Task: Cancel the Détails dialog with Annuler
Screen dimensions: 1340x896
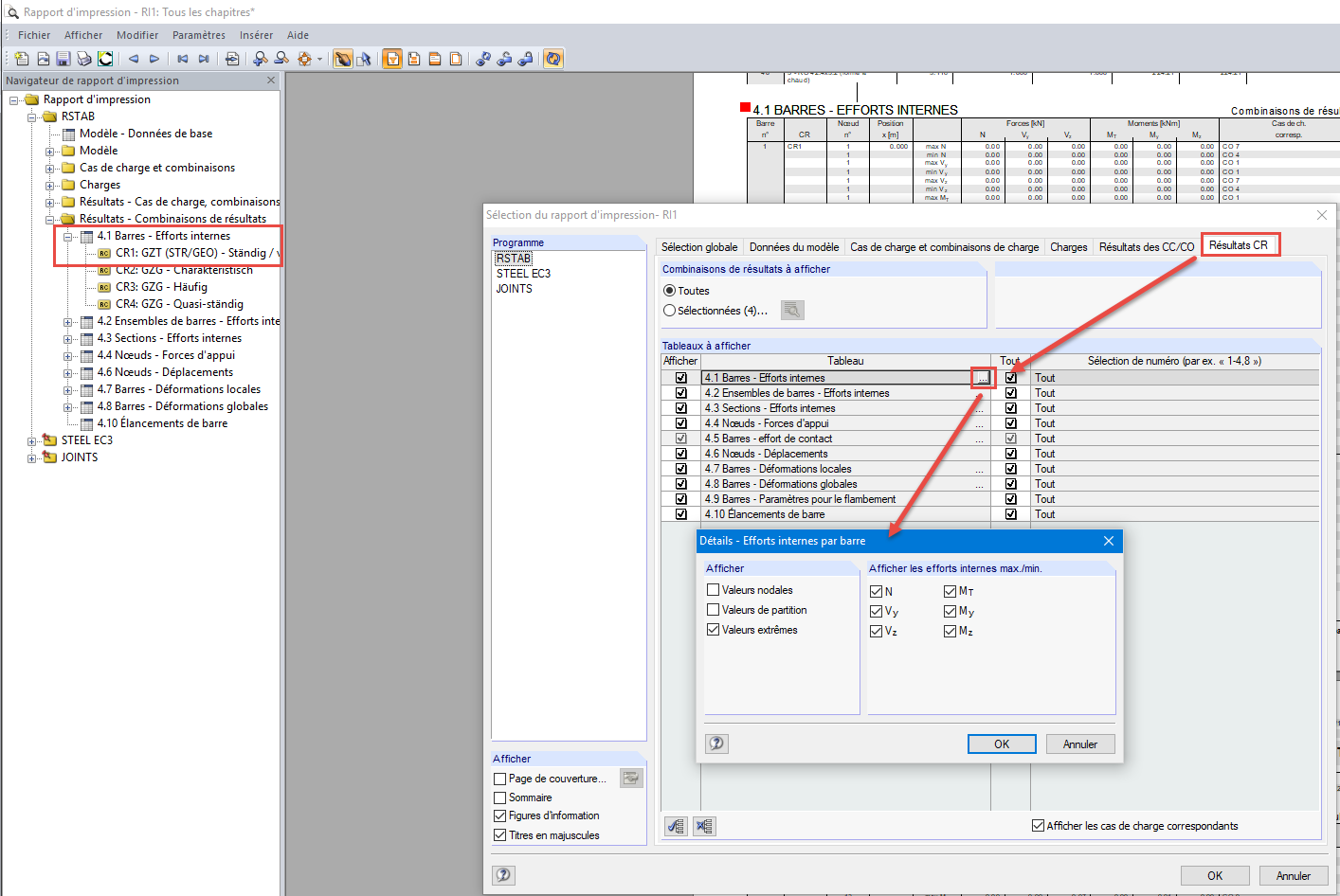Action: pos(1080,744)
